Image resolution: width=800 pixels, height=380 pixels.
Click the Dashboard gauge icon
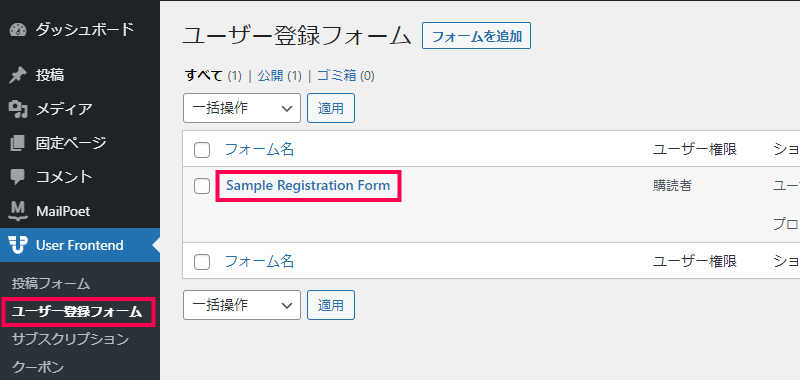coord(18,30)
